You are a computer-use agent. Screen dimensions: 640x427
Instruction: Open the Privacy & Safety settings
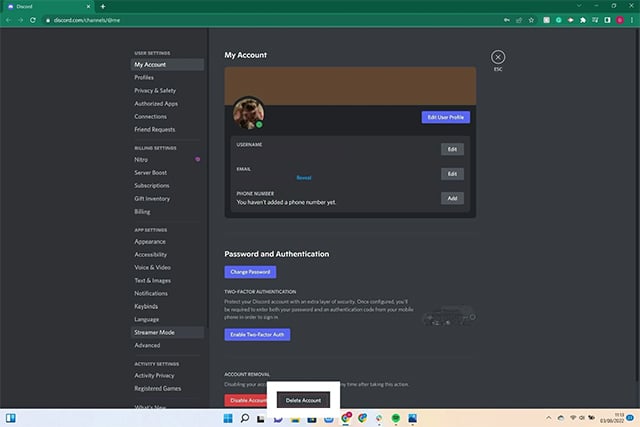pos(155,90)
